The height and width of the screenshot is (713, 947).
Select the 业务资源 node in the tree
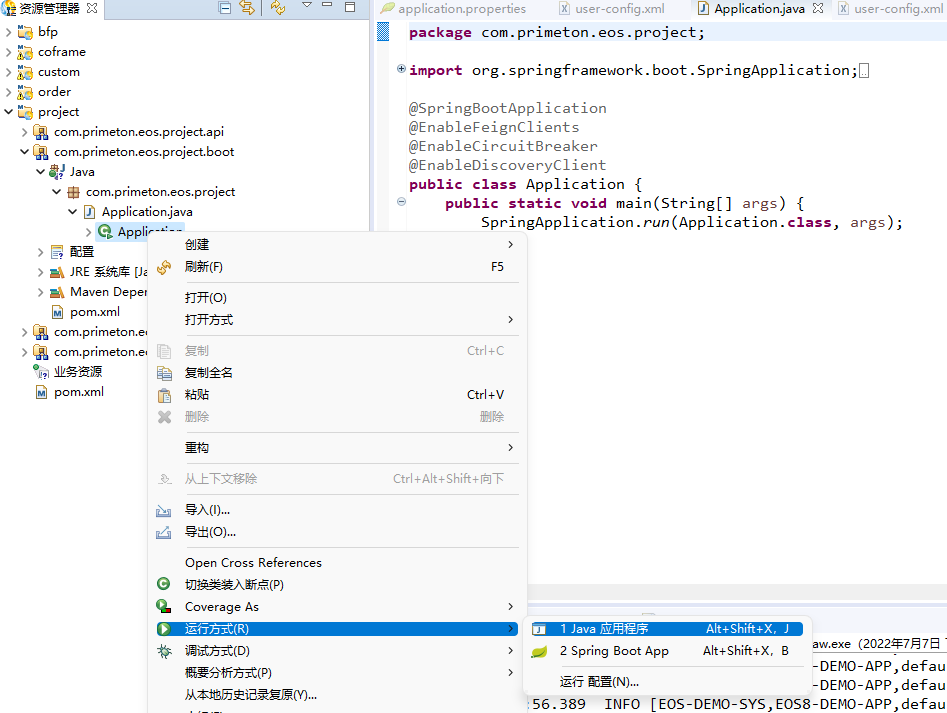[x=77, y=372]
